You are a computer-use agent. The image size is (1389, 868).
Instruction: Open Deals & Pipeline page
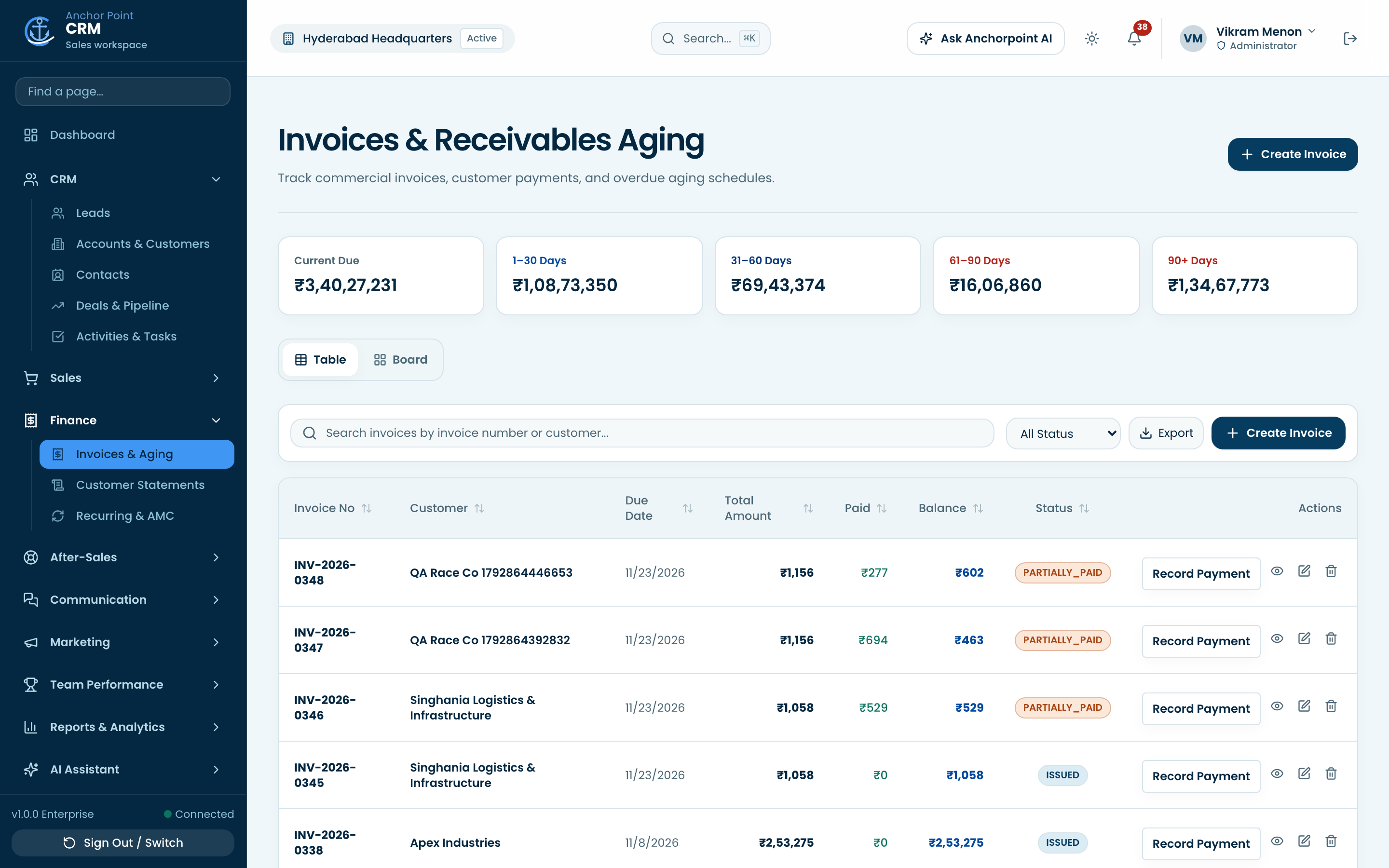[136, 305]
